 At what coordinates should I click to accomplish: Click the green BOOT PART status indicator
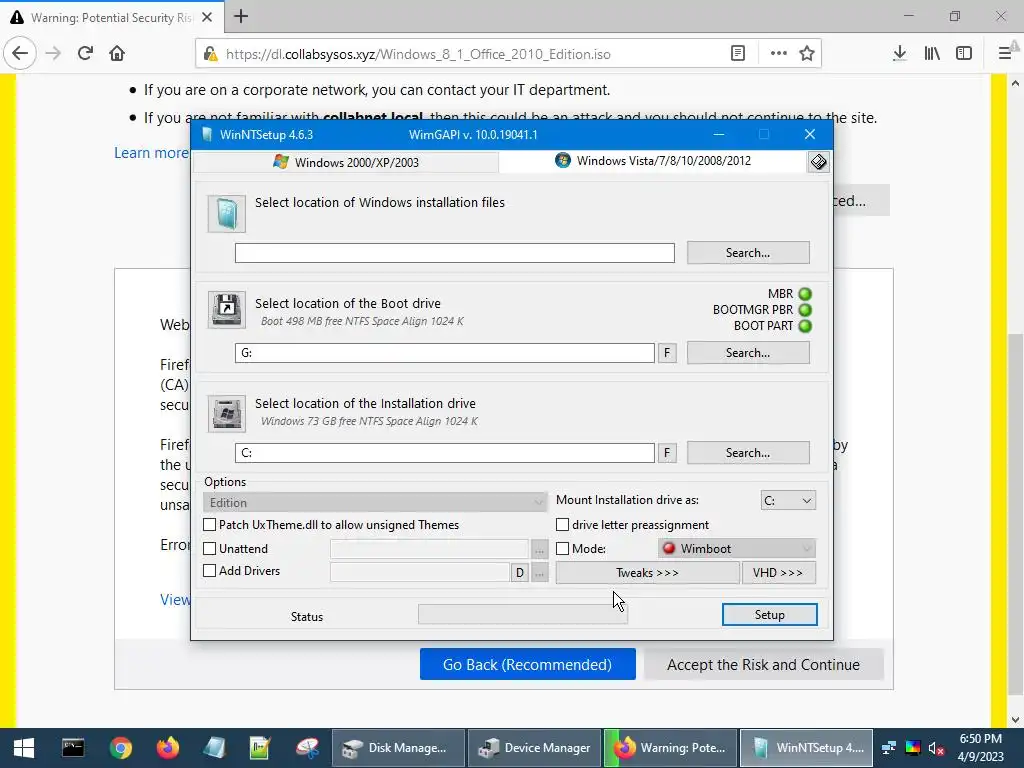(x=805, y=326)
